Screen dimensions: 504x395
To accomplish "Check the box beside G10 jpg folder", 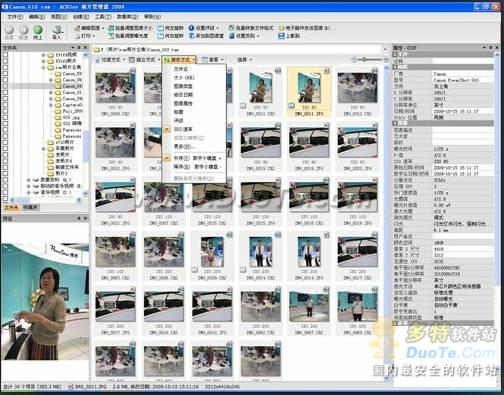I will pos(5,117).
